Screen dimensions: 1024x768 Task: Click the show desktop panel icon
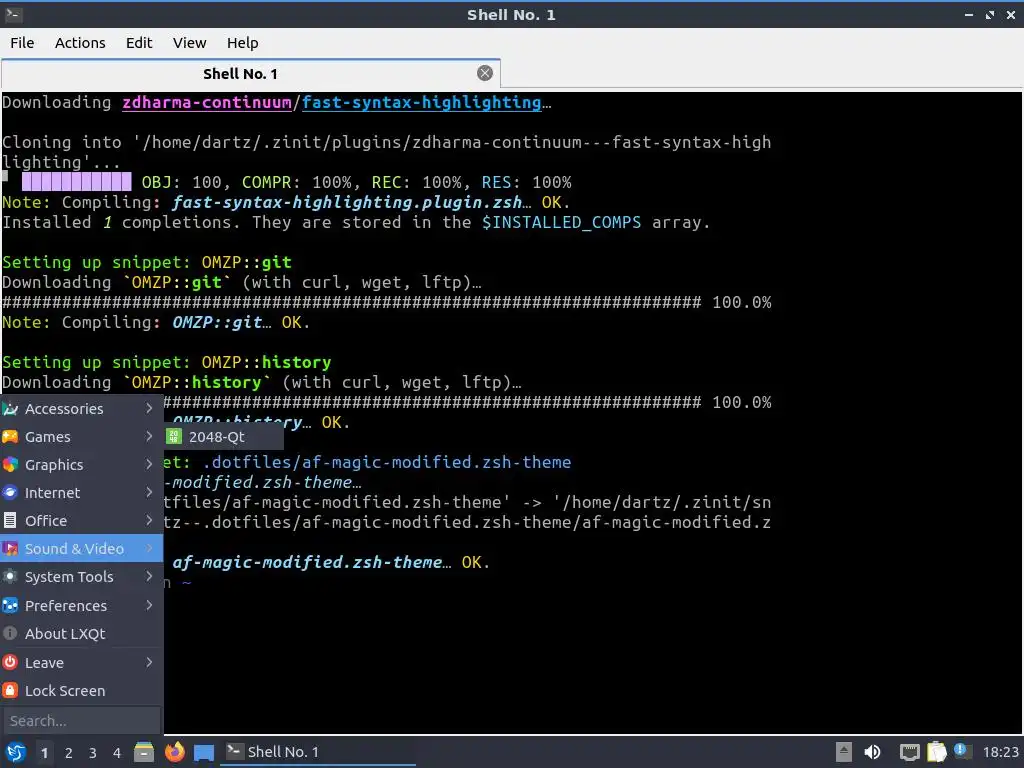coord(204,753)
